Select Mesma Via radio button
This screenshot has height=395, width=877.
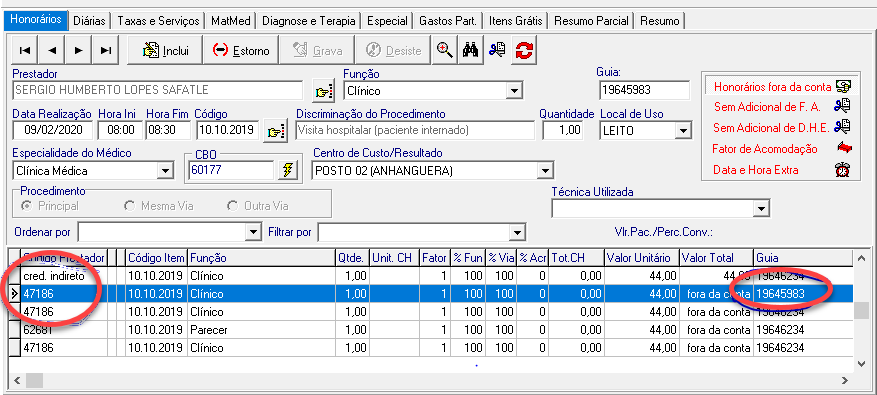point(129,206)
